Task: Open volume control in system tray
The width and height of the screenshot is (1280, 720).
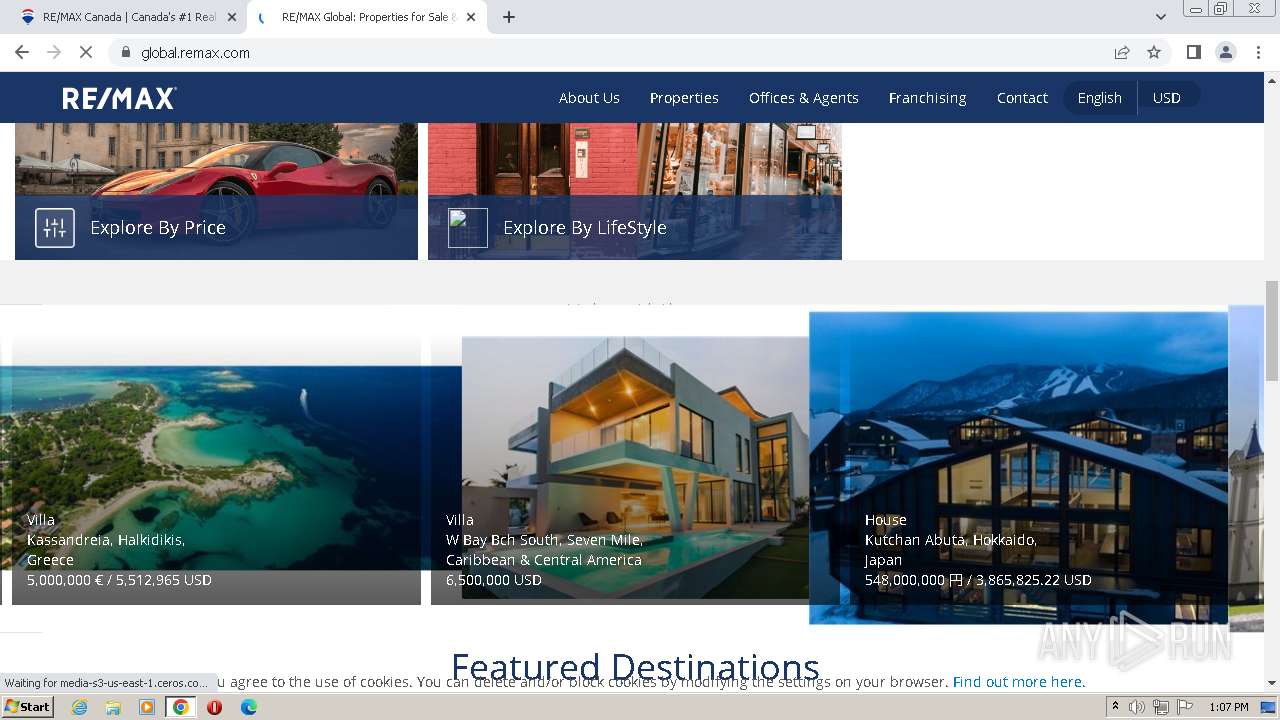Action: point(1137,707)
